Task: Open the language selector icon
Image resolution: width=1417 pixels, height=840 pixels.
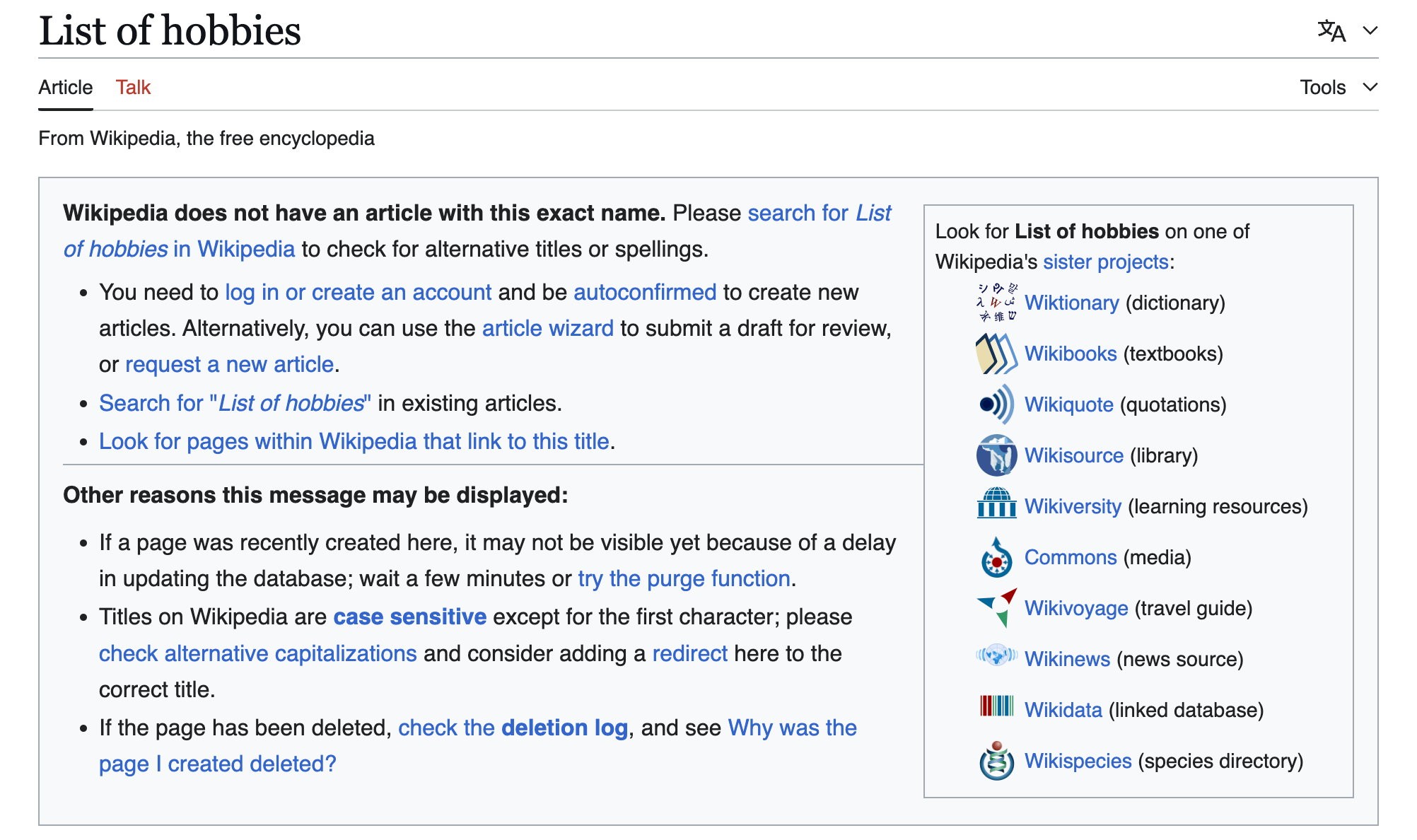Action: coord(1331,30)
